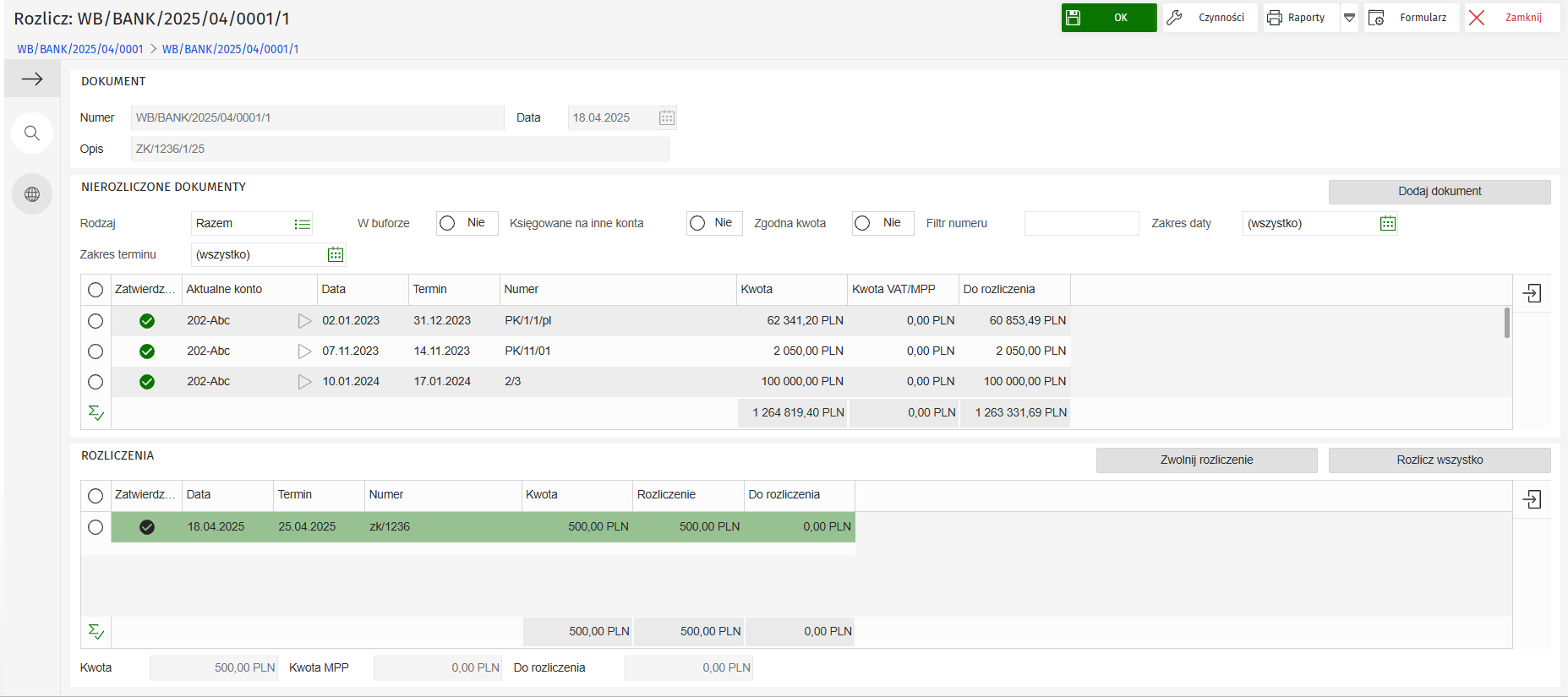Open the Rodzaj Razem dropdown list

coord(302,224)
